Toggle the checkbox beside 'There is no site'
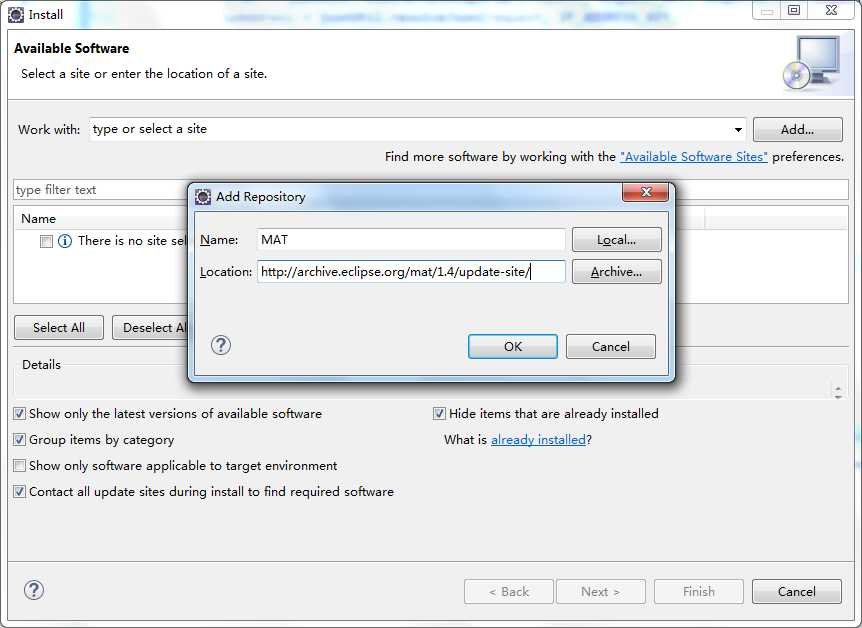862x628 pixels. point(46,241)
